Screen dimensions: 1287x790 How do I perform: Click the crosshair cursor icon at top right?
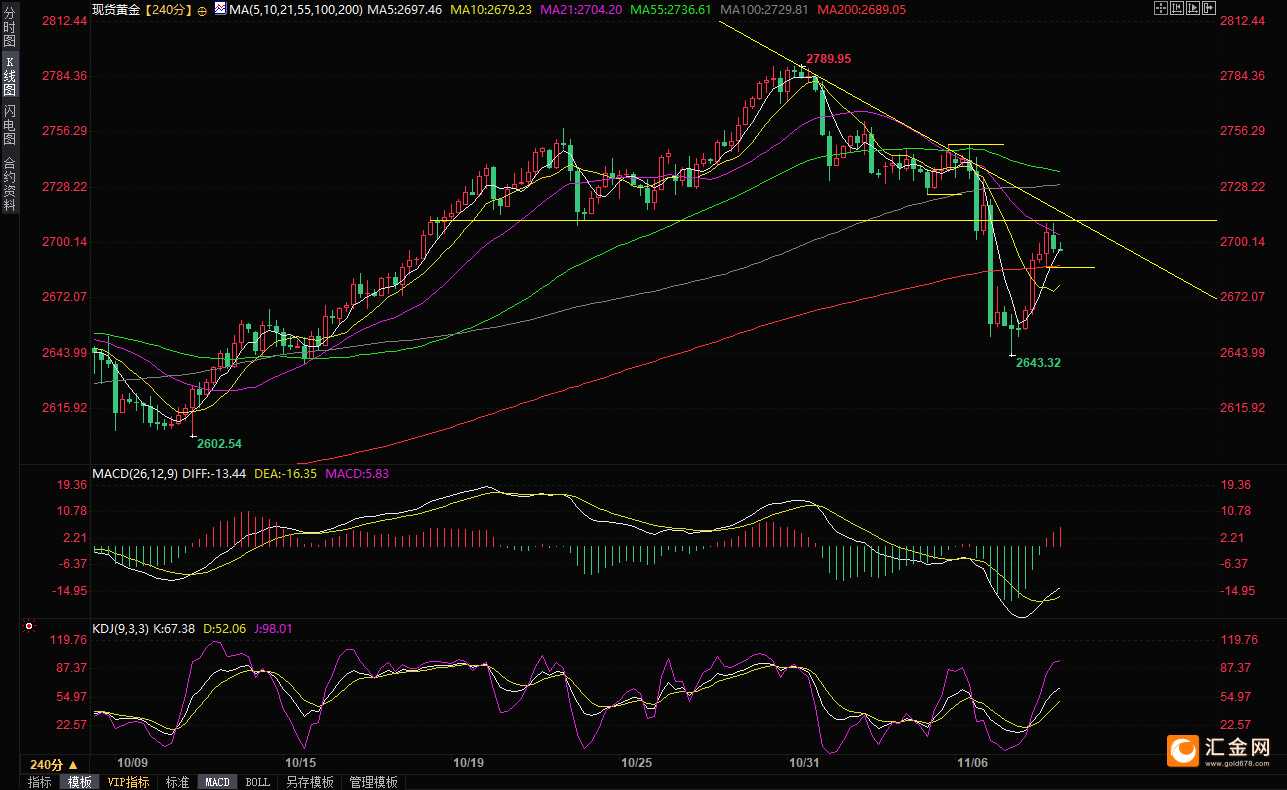[x=1161, y=8]
